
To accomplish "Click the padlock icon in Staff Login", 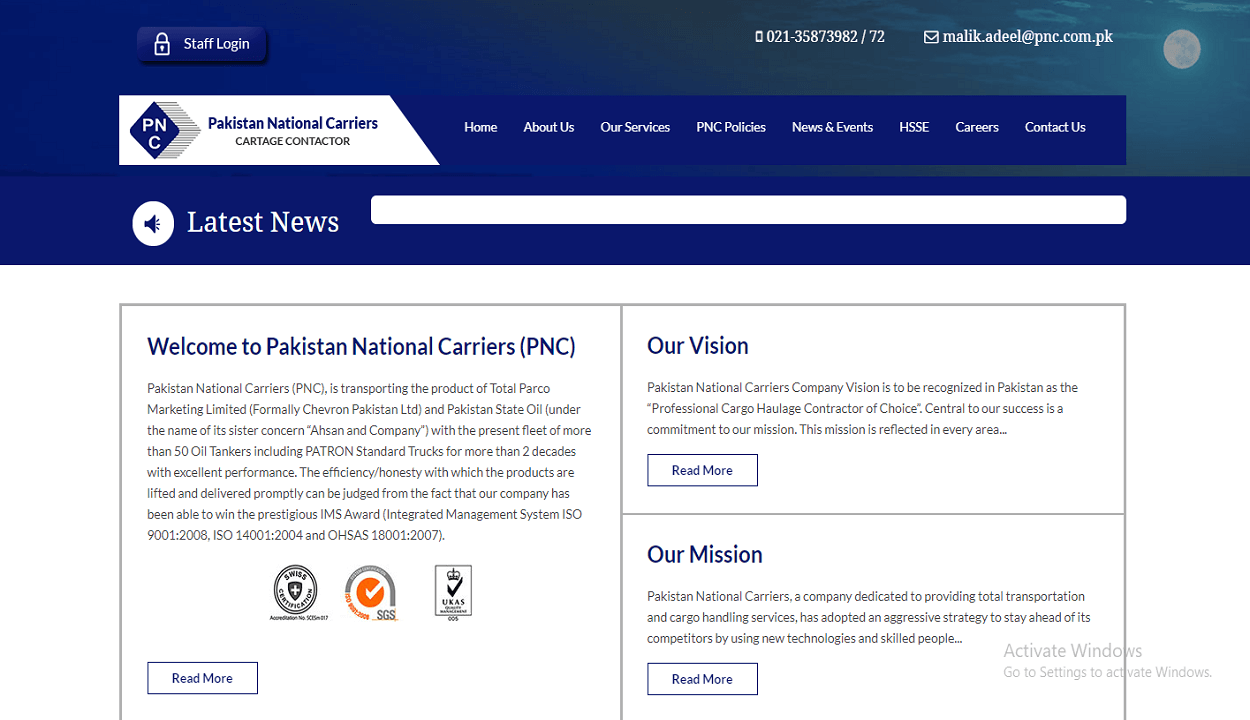I will coord(162,44).
